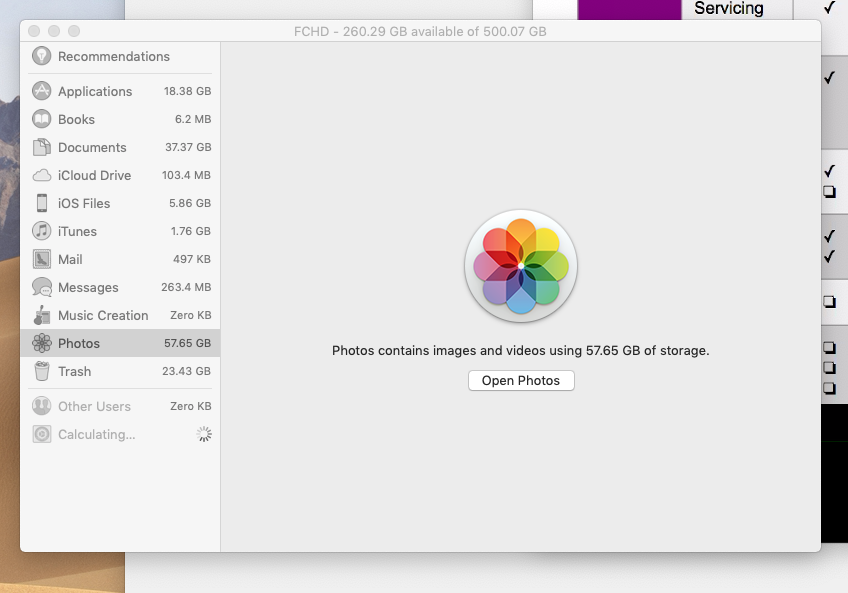Click the iOS Files phone icon

(x=42, y=203)
